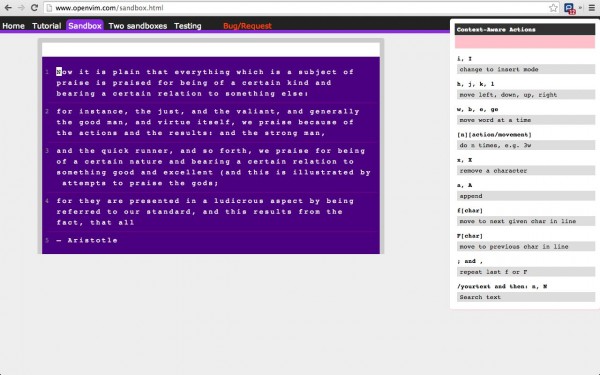Click 'move left, down, up, right' entry
This screenshot has width=600, height=375.
(526, 95)
